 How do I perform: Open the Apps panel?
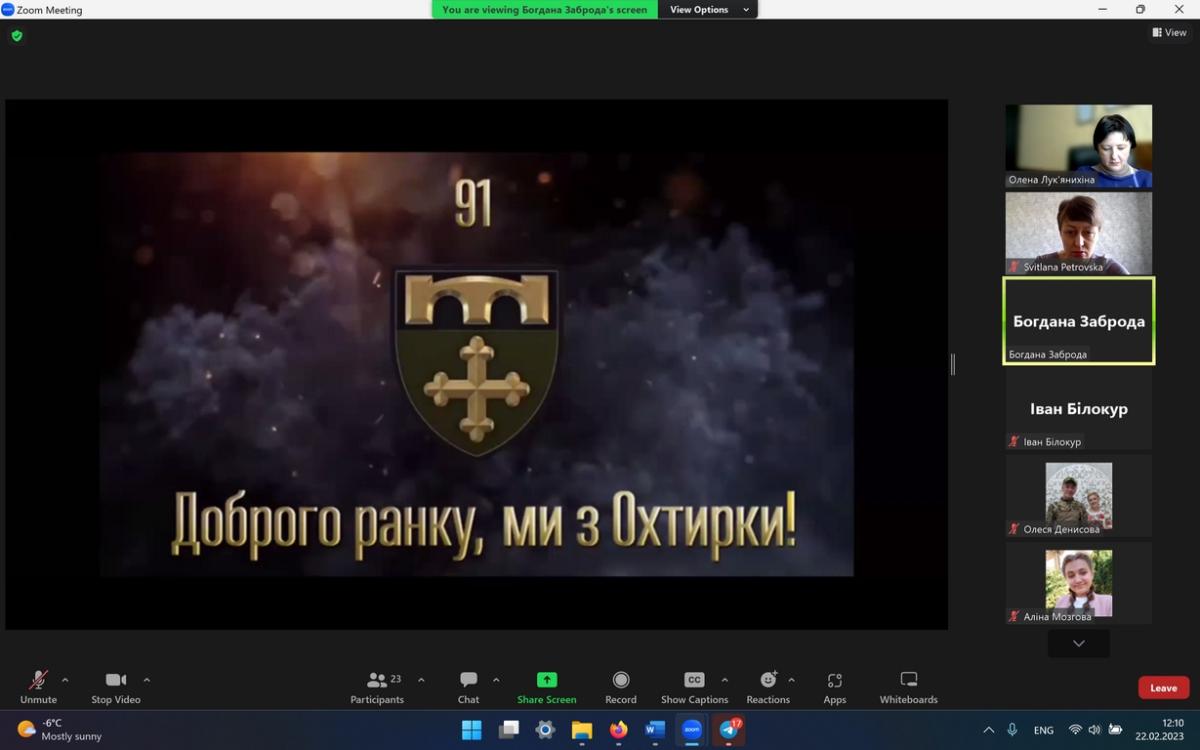[834, 680]
